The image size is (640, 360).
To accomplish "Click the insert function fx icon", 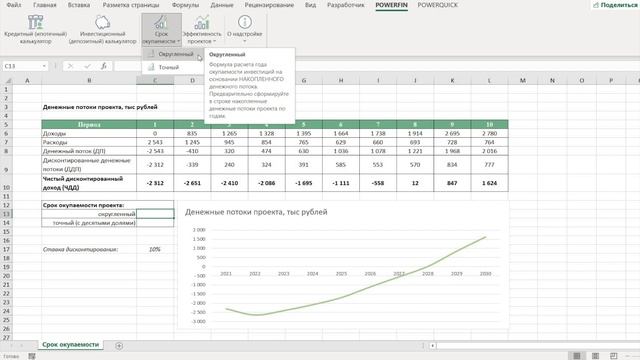I will click(x=104, y=66).
